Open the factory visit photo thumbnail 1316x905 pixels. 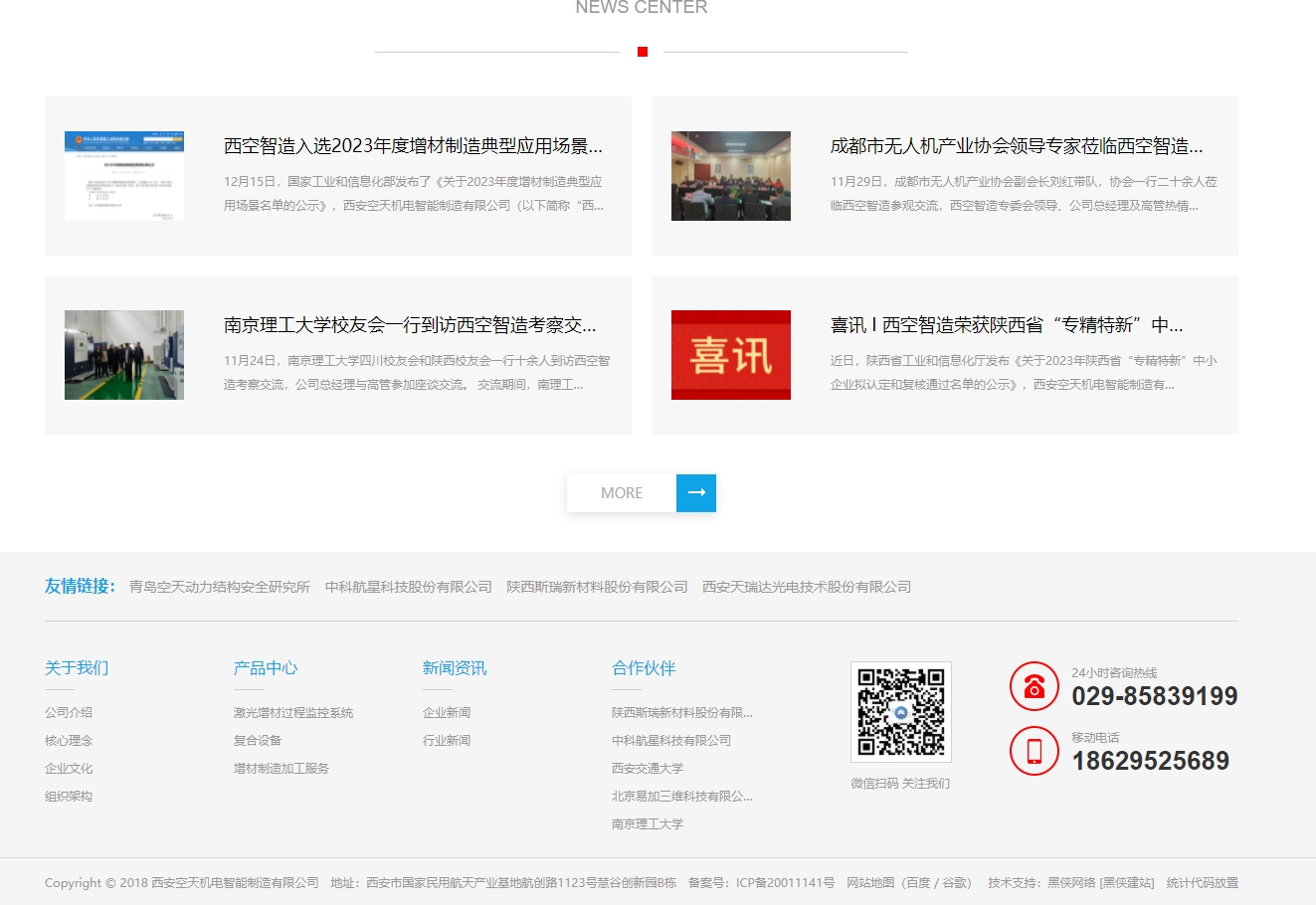124,355
